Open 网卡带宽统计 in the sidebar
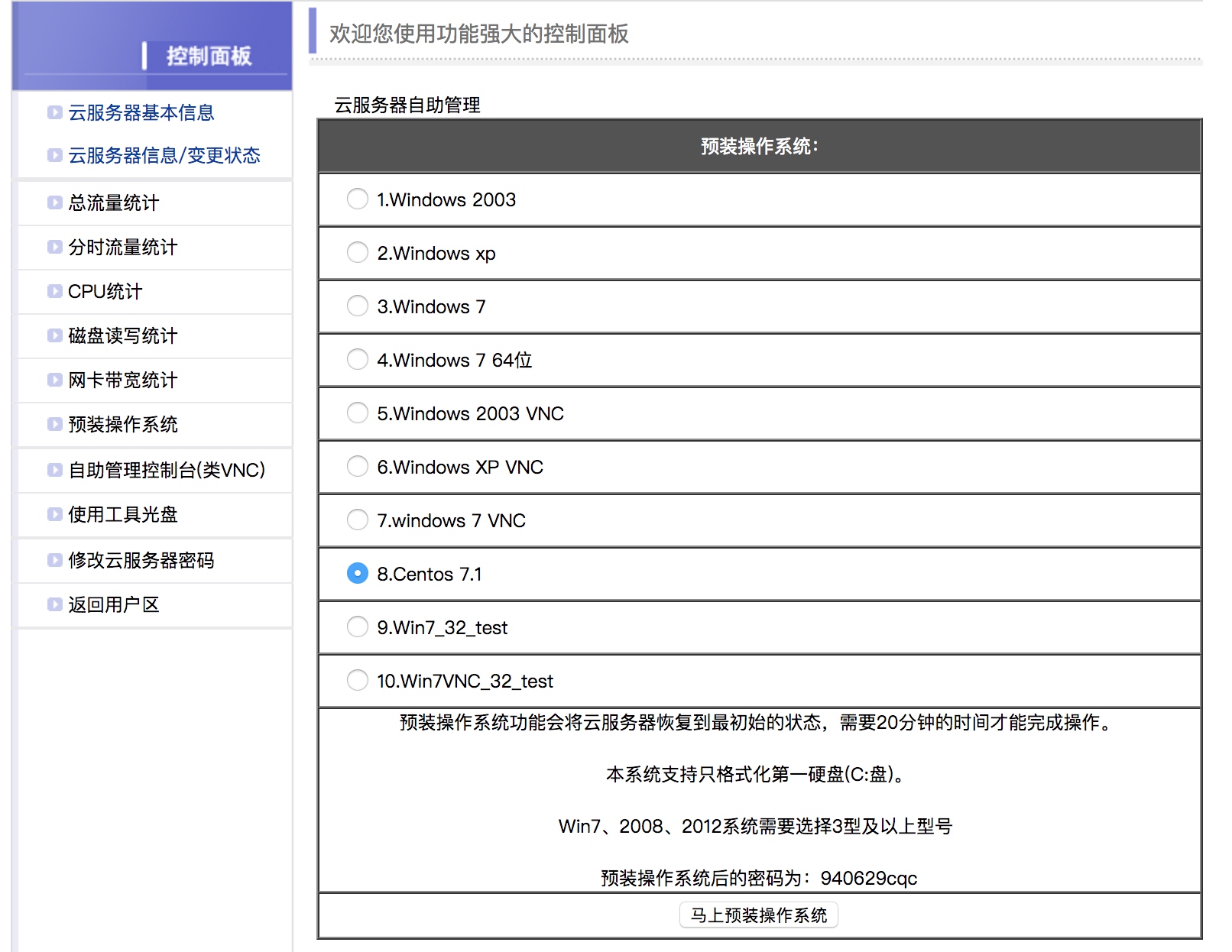The image size is (1232, 952). [123, 380]
